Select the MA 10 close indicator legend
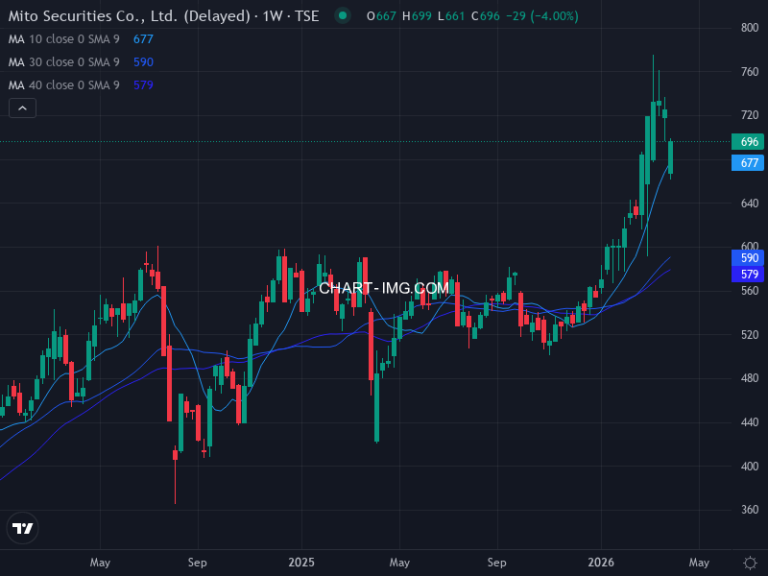The width and height of the screenshot is (768, 576). (64, 39)
